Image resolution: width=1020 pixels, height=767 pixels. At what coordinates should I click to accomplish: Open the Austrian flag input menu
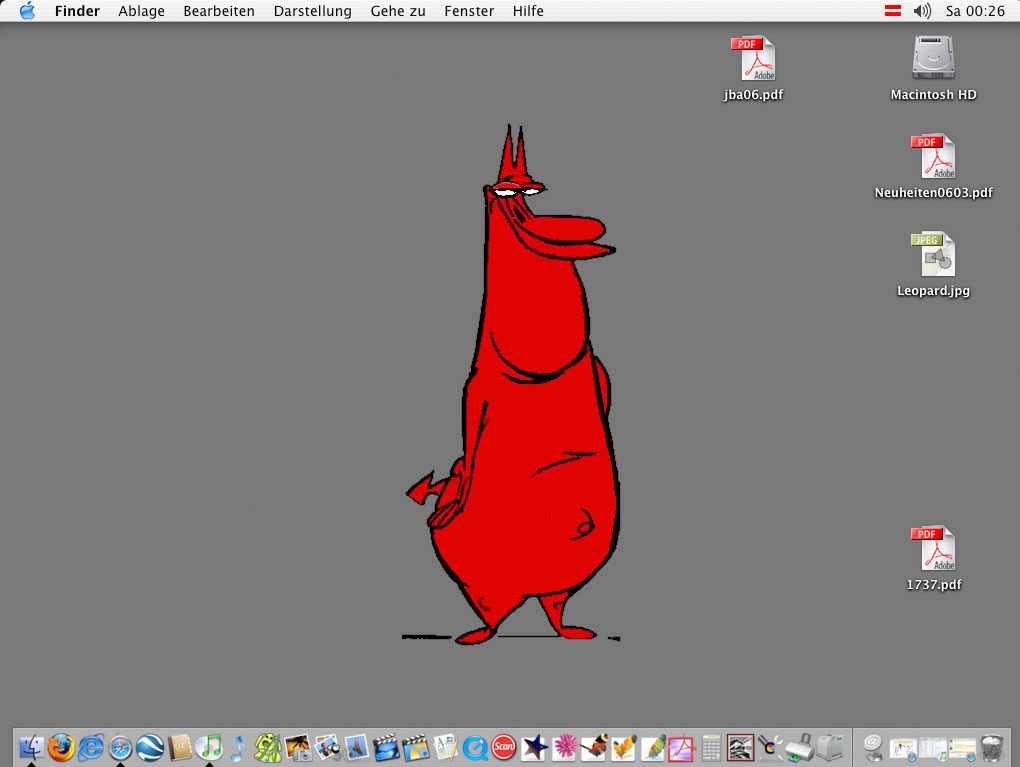[893, 11]
